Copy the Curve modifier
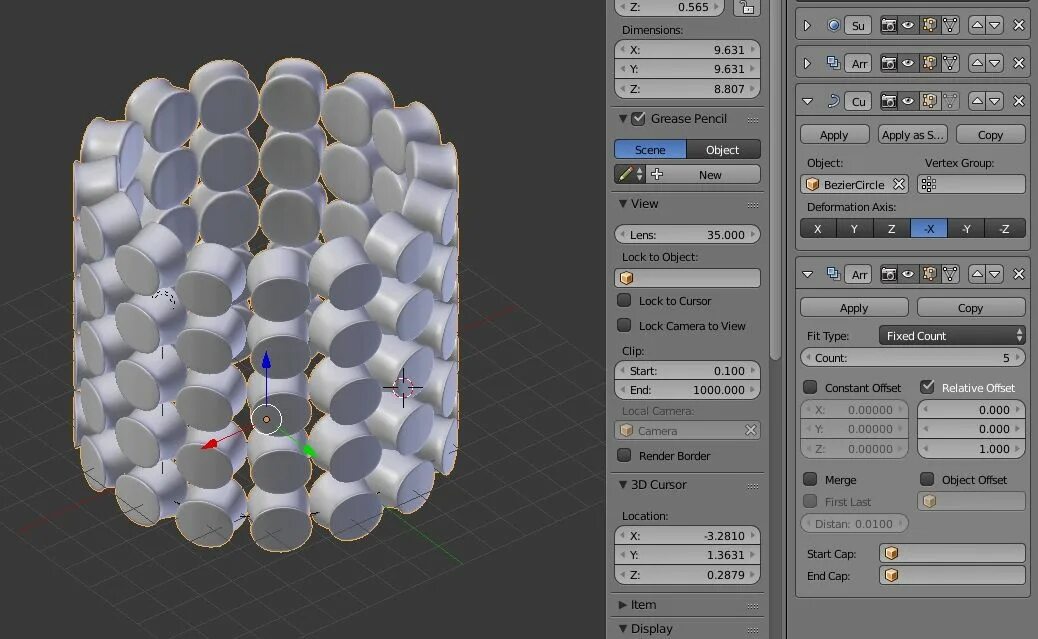The height and width of the screenshot is (639, 1038). (991, 134)
